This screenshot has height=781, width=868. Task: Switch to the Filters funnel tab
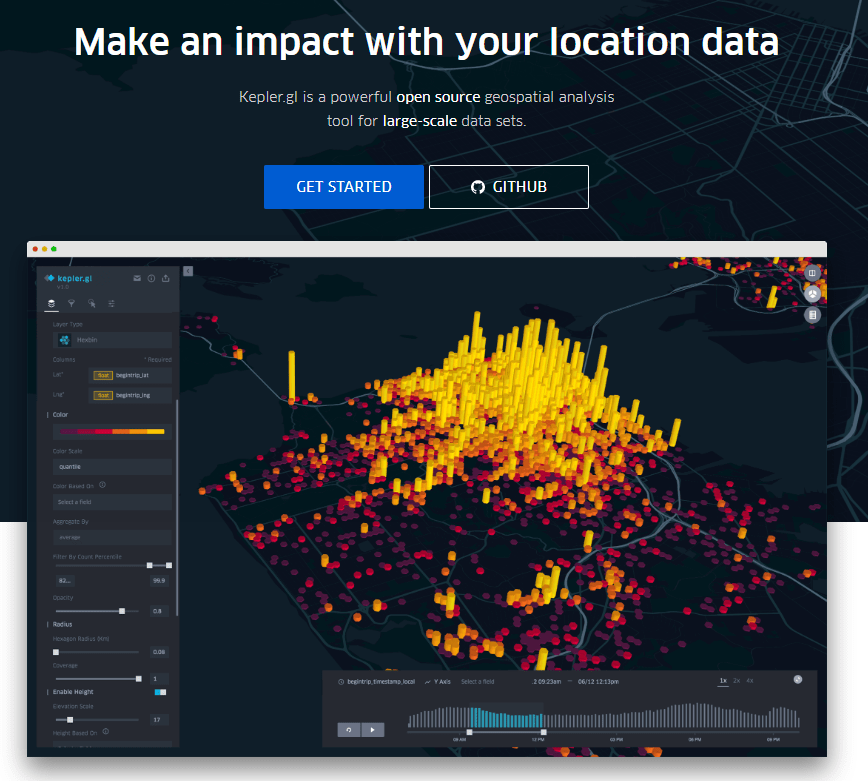(x=72, y=302)
